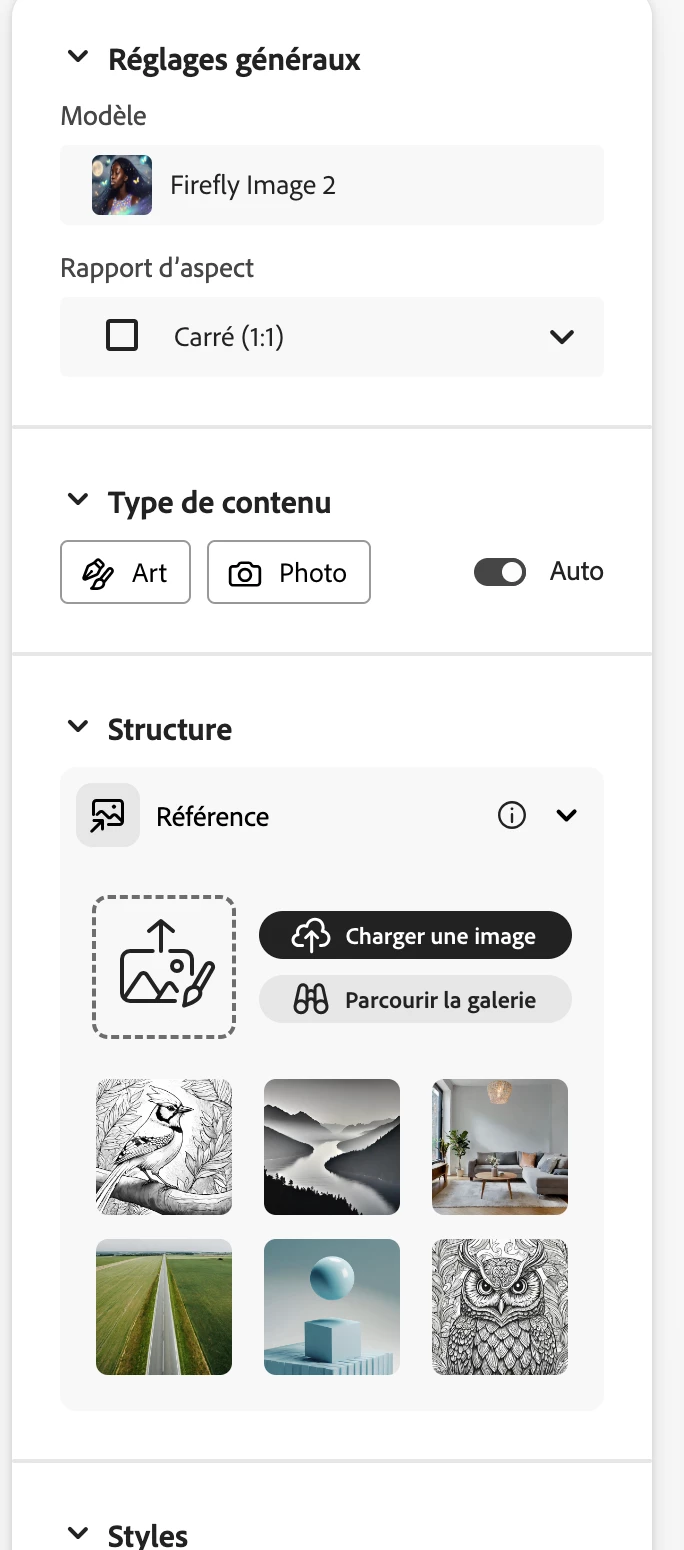This screenshot has width=684, height=1550.
Task: Collapse the Type de contenu section
Action: 78,500
